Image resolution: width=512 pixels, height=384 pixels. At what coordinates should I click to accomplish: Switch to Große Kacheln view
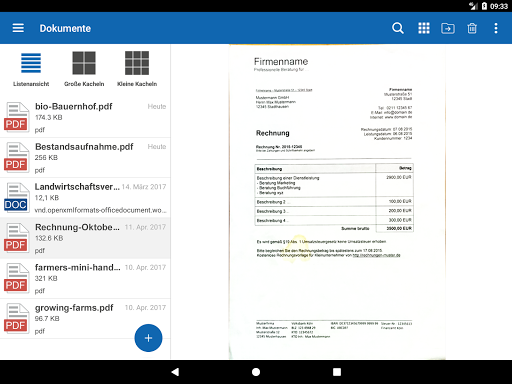pyautogui.click(x=84, y=69)
